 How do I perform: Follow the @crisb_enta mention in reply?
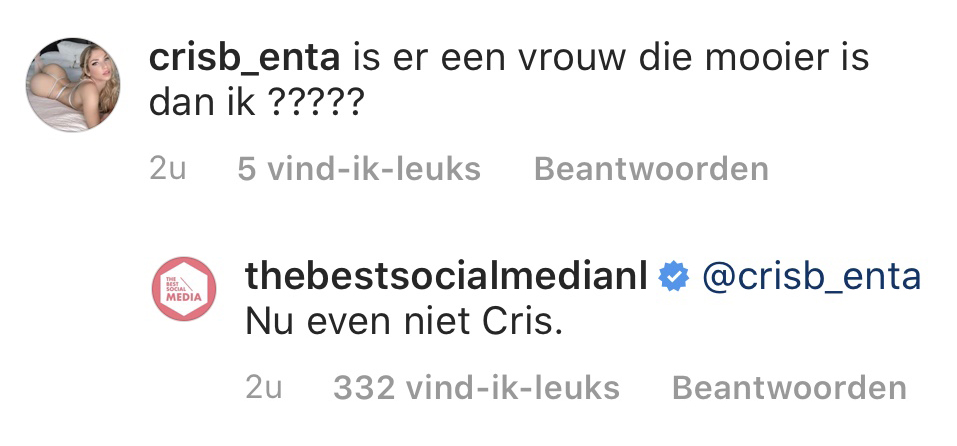812,277
